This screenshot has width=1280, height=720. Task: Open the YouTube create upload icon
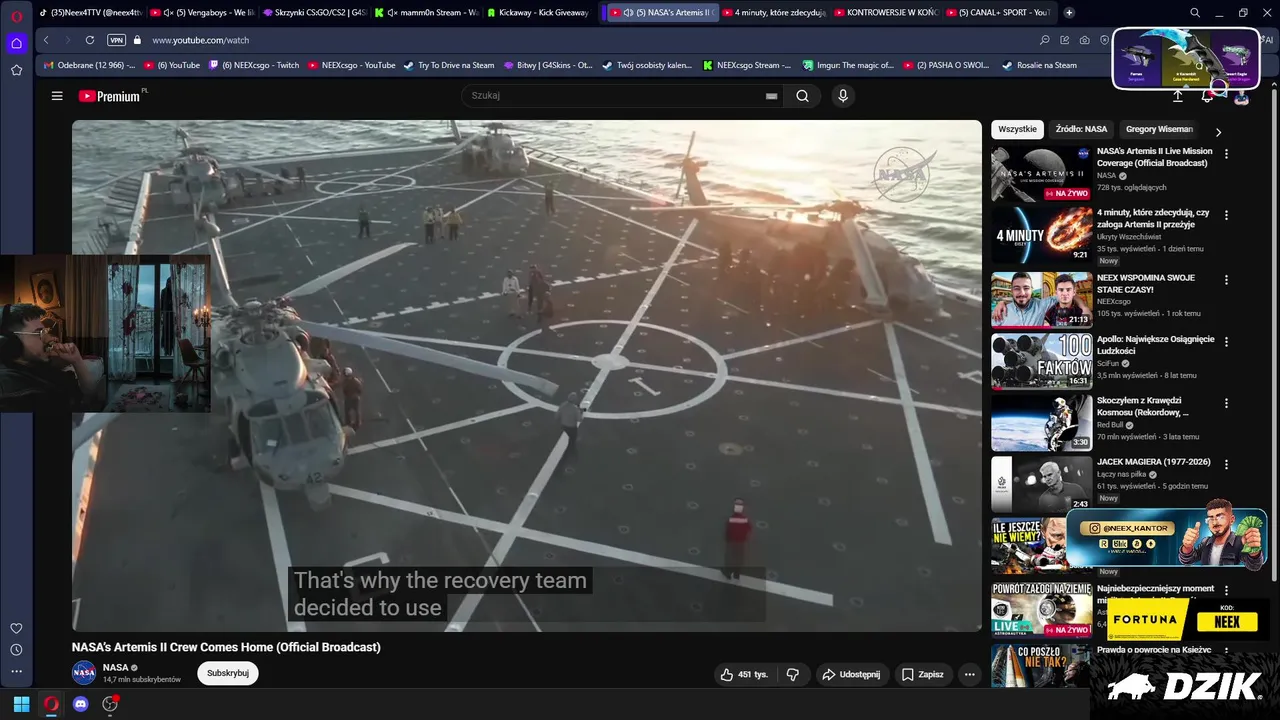(1177, 96)
